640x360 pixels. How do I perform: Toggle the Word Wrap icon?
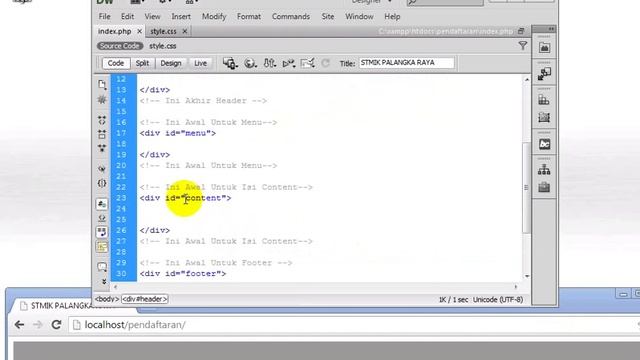point(102,232)
